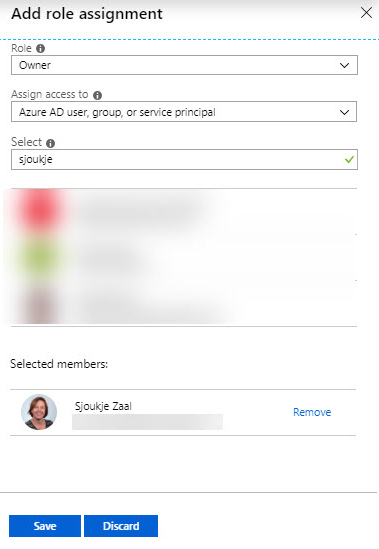Select the search result with green avatar

coord(184,257)
